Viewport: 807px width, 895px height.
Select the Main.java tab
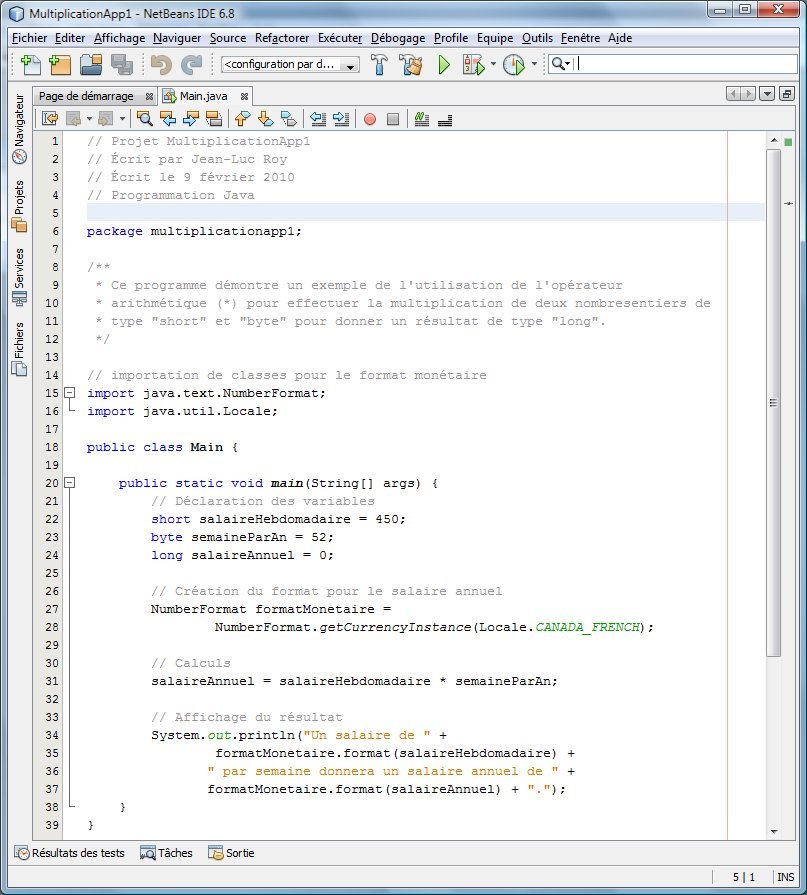pyautogui.click(x=204, y=96)
